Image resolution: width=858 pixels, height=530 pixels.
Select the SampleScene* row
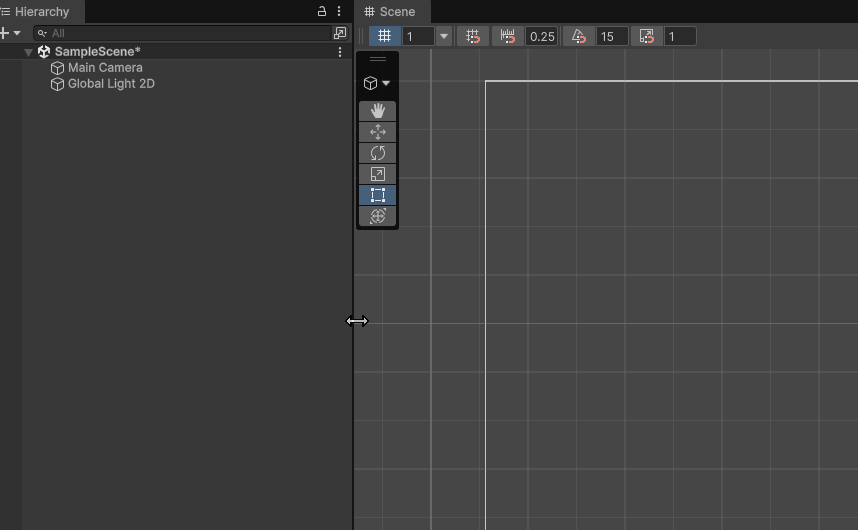pos(176,51)
